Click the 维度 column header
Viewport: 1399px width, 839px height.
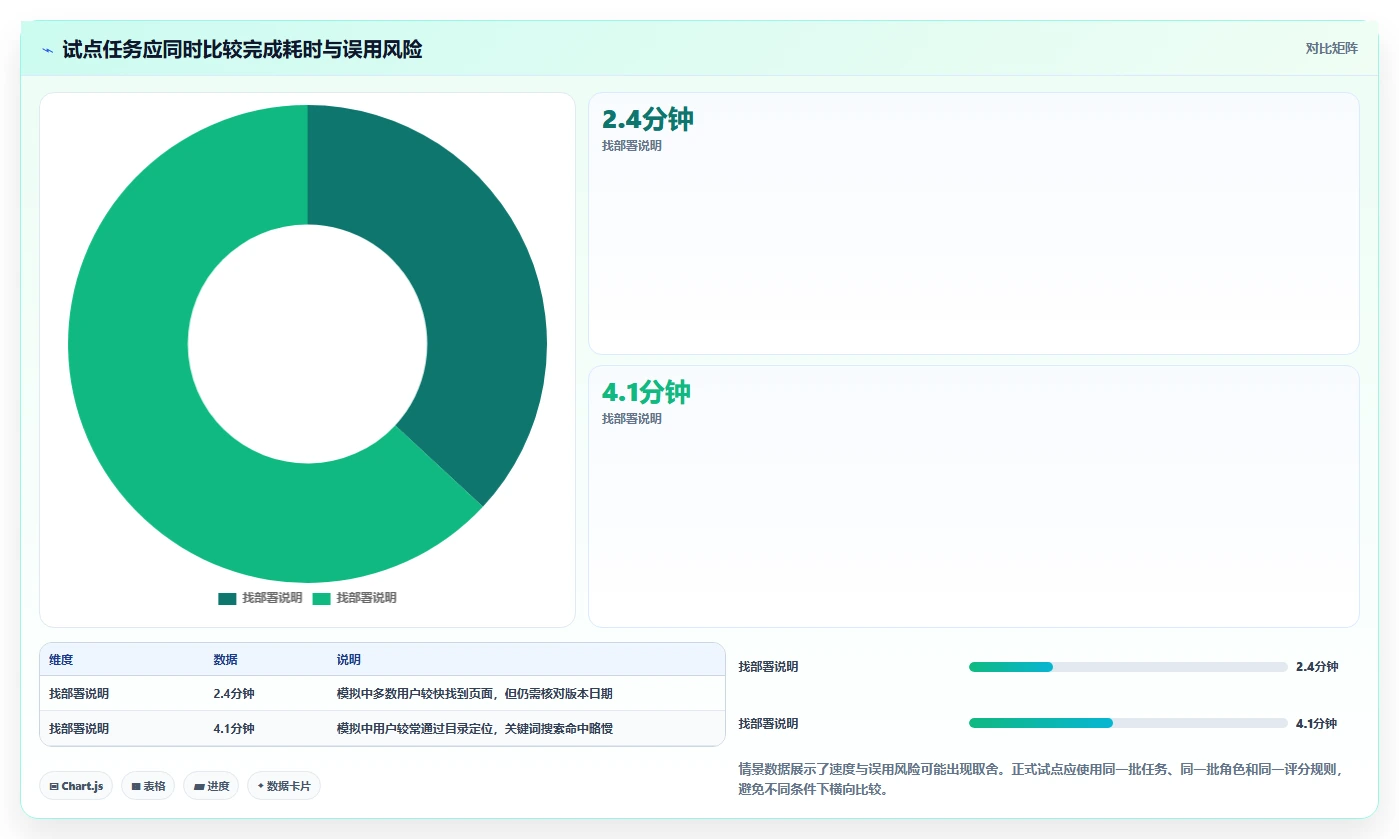61,660
